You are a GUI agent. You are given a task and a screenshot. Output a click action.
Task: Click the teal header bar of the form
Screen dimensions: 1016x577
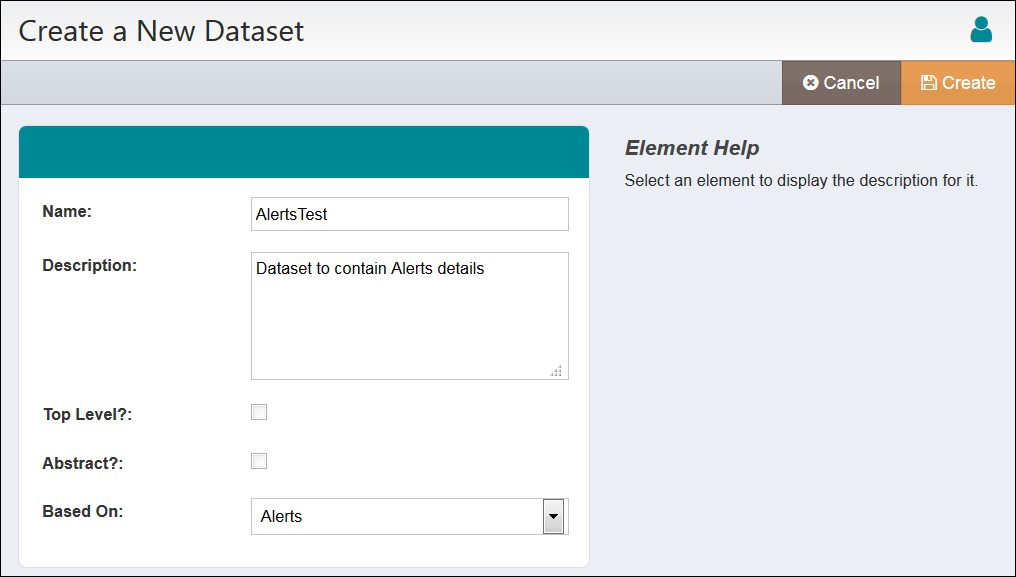(x=304, y=151)
